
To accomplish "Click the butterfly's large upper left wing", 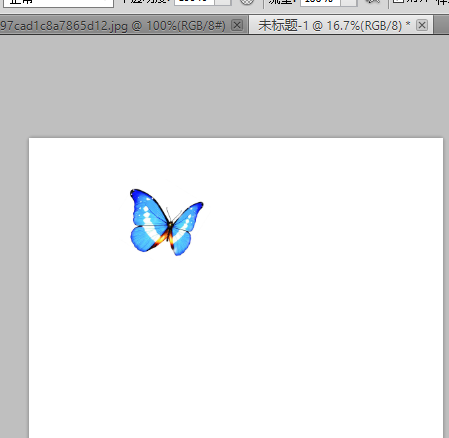I will click(147, 207).
